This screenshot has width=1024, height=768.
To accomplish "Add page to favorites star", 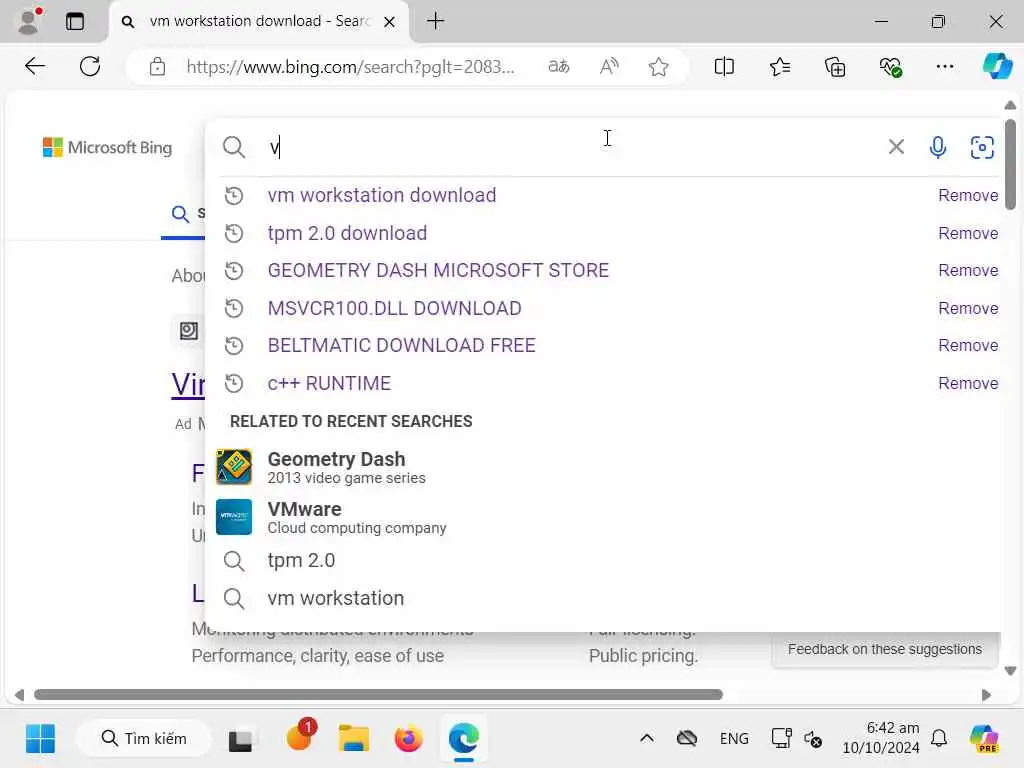I will click(658, 67).
